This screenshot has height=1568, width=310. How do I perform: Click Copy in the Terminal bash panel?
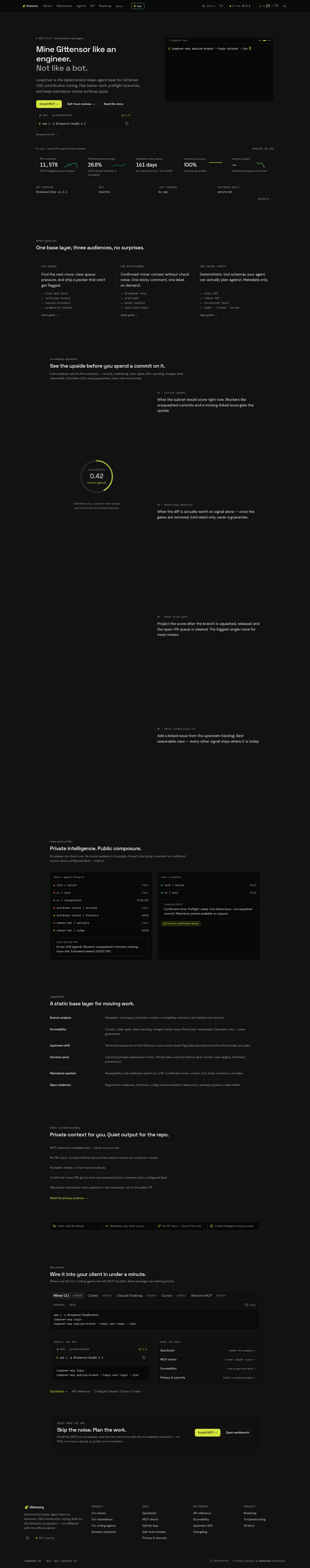pos(250,1305)
